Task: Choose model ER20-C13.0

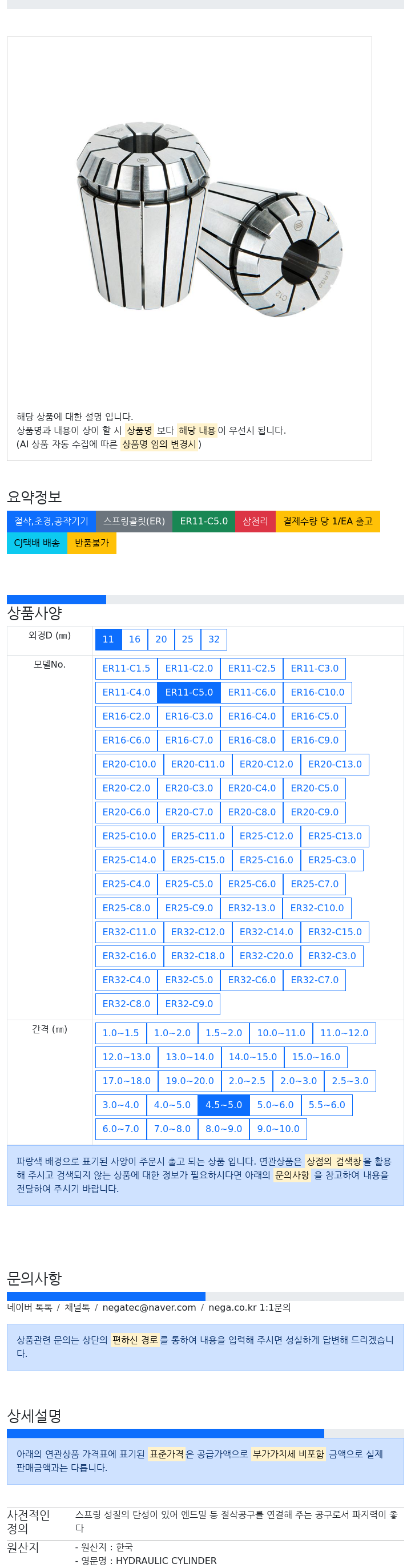Action: pos(335,764)
